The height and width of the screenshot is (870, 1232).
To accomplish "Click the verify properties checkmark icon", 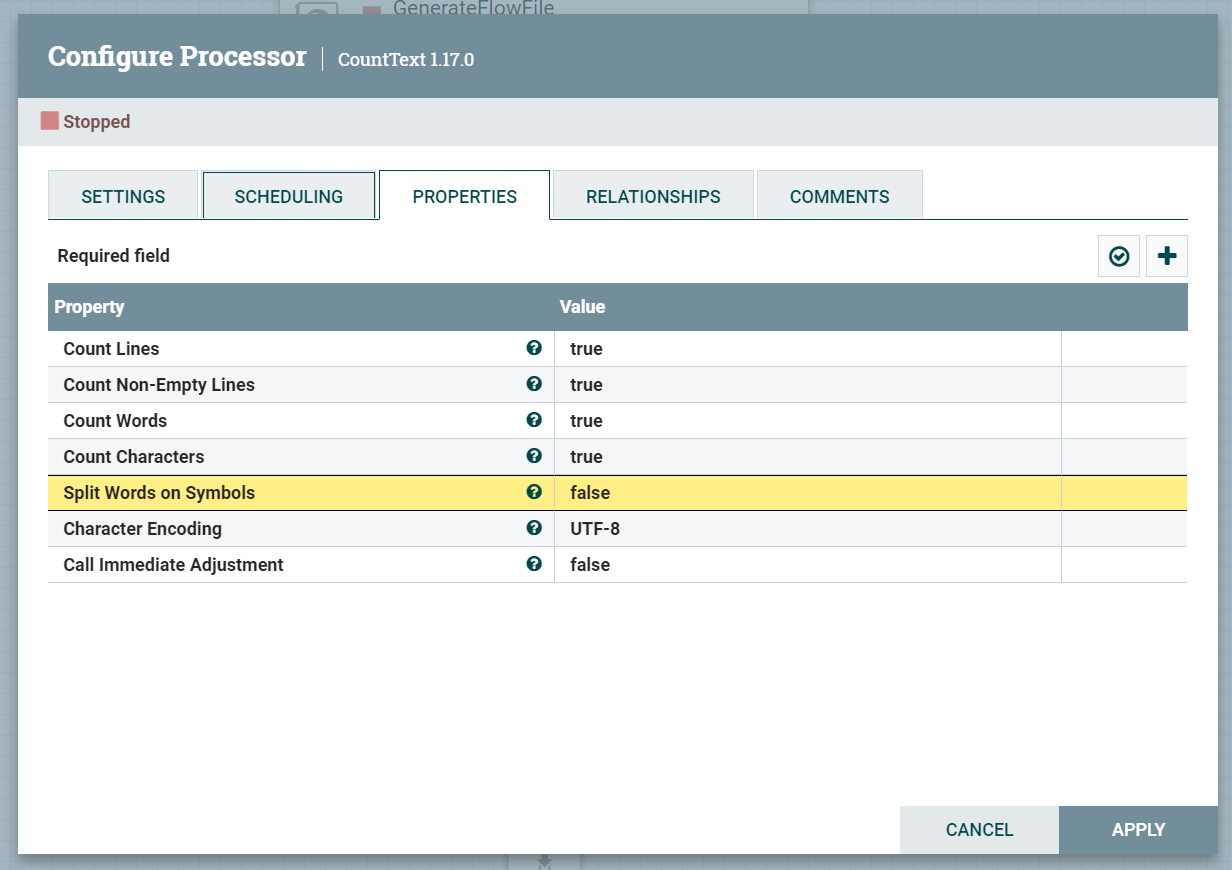I will coord(1119,257).
